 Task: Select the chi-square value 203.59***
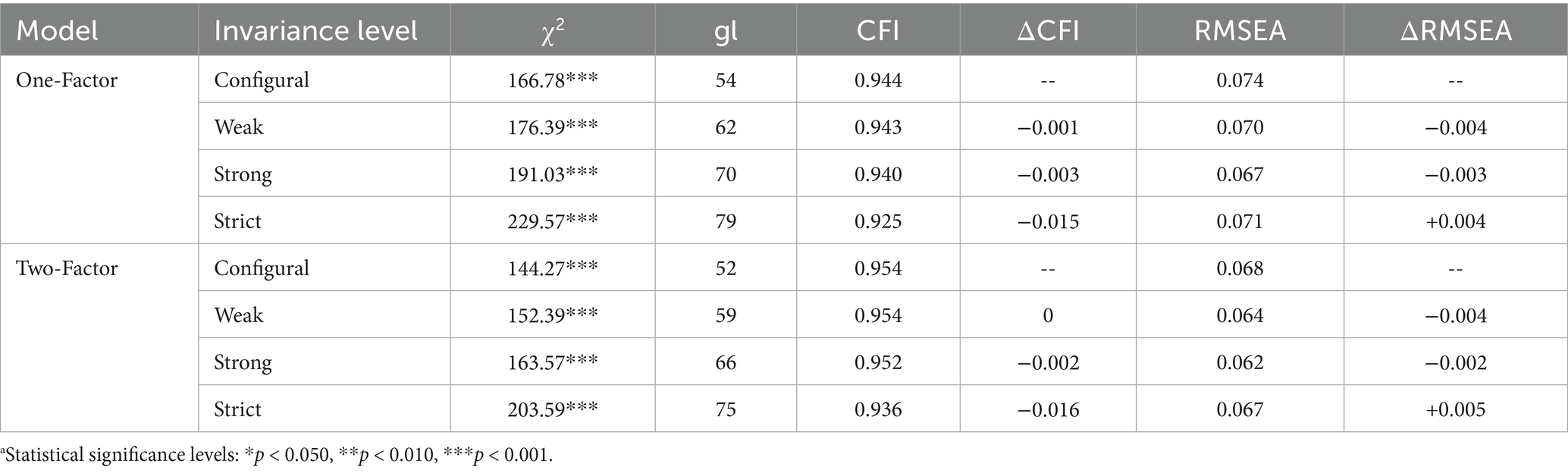[x=553, y=409]
